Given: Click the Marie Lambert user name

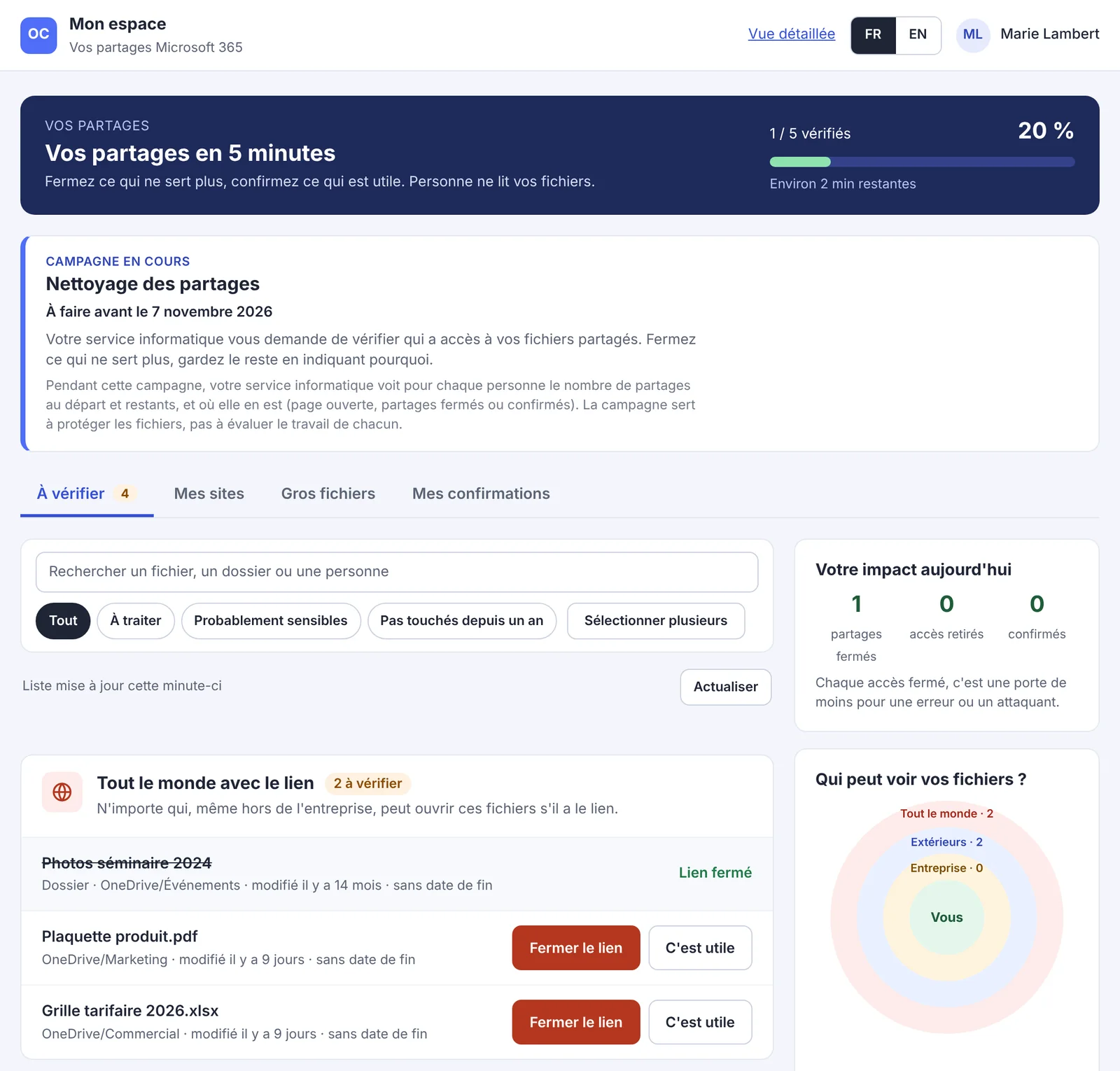Looking at the screenshot, I should [x=1049, y=34].
